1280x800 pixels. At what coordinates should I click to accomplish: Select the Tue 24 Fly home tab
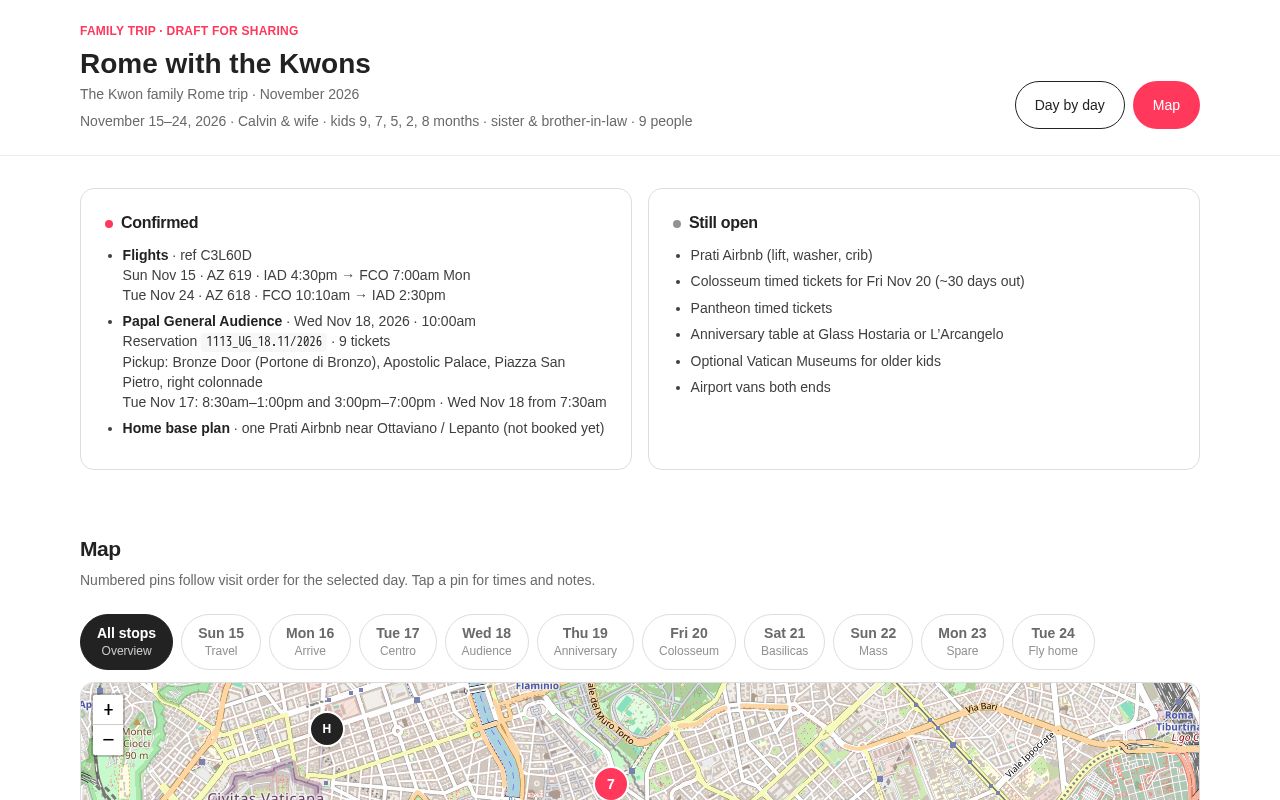click(1053, 642)
